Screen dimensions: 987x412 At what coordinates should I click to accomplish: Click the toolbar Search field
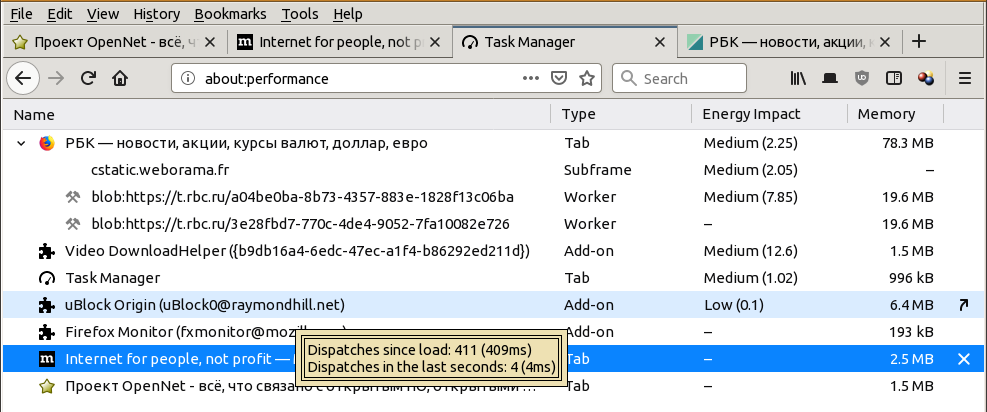click(x=692, y=78)
